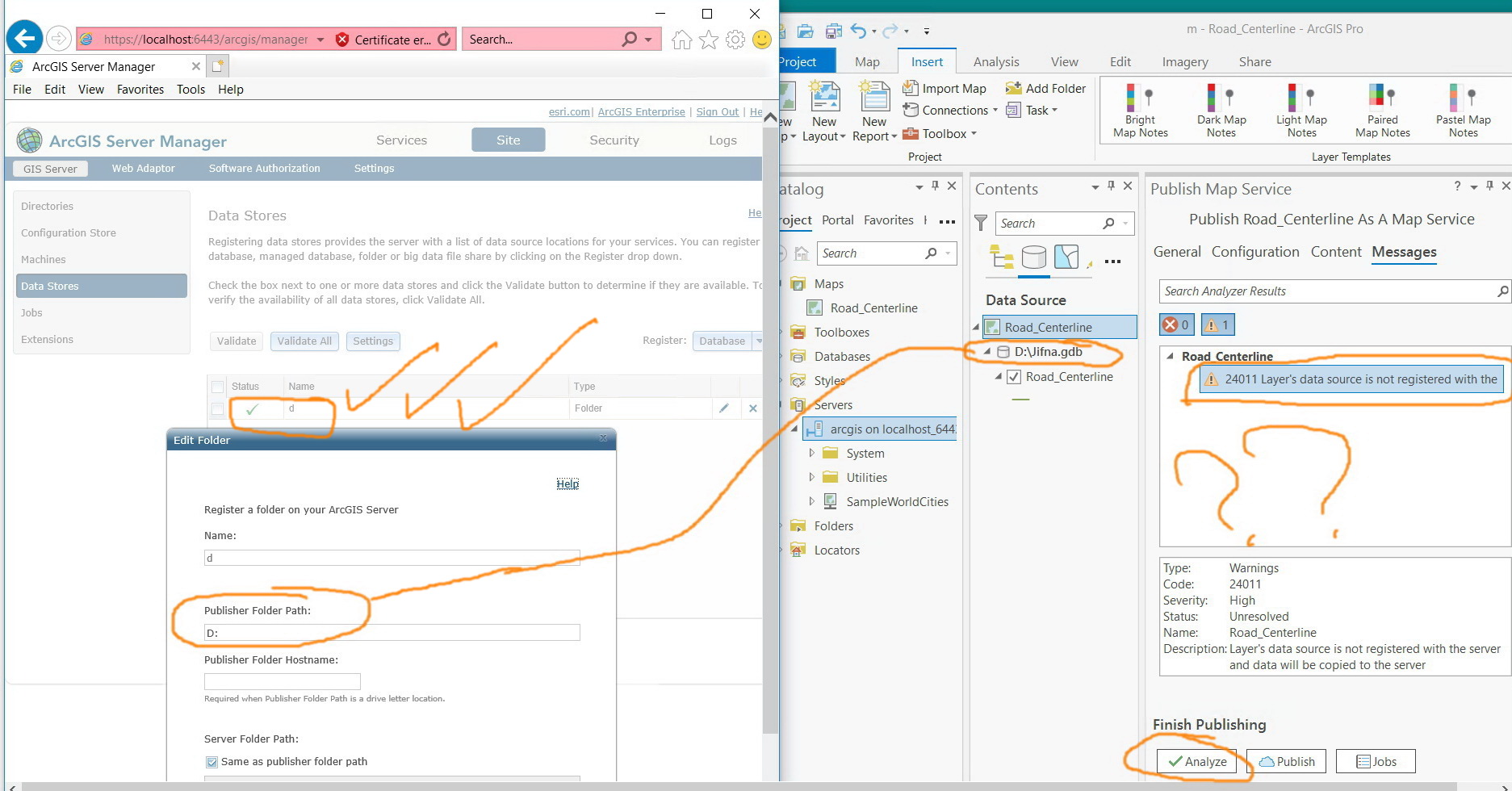Switch to Content tab in Publish pane
Viewport: 1512px width, 791px height.
tap(1336, 252)
